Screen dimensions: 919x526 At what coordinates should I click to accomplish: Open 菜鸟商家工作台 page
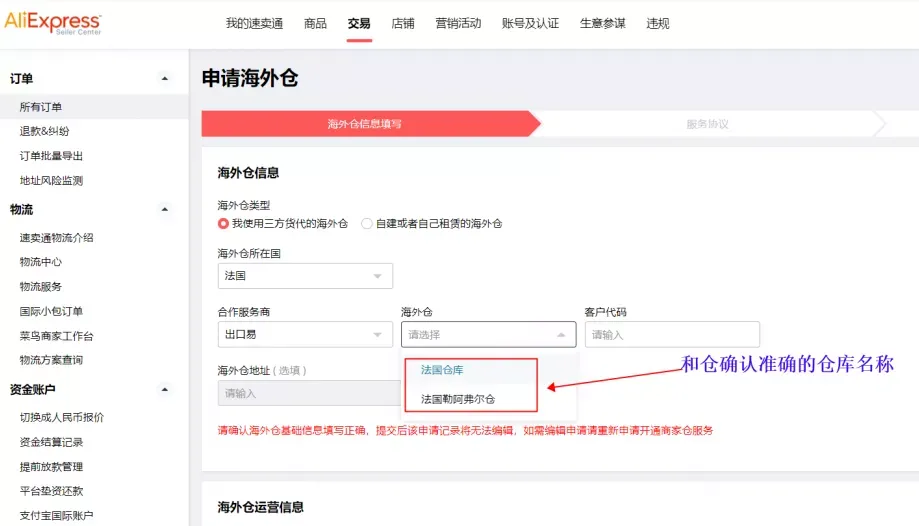(56, 335)
